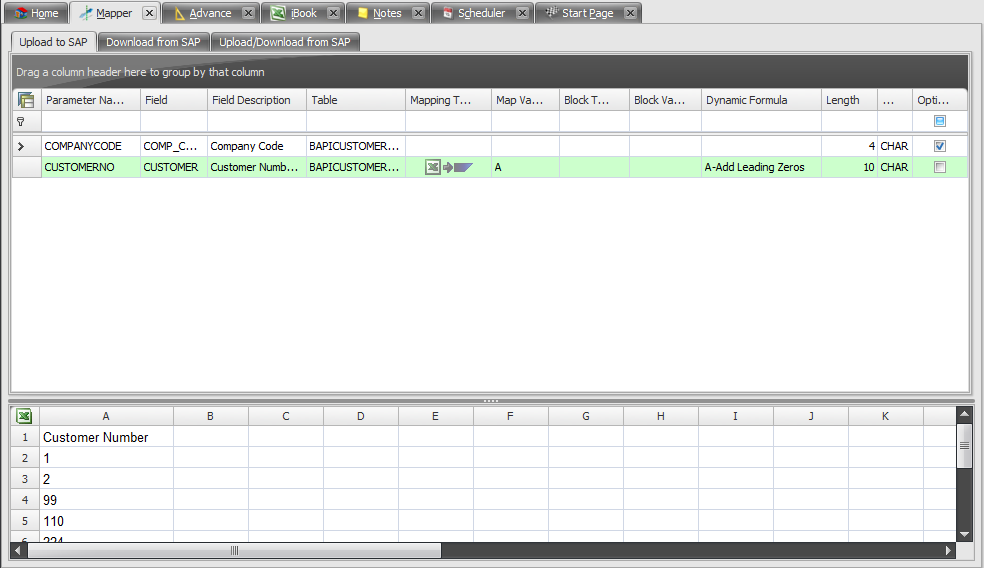Click the splitter grip between grid and spreadsheet
The height and width of the screenshot is (568, 984).
tap(490, 400)
